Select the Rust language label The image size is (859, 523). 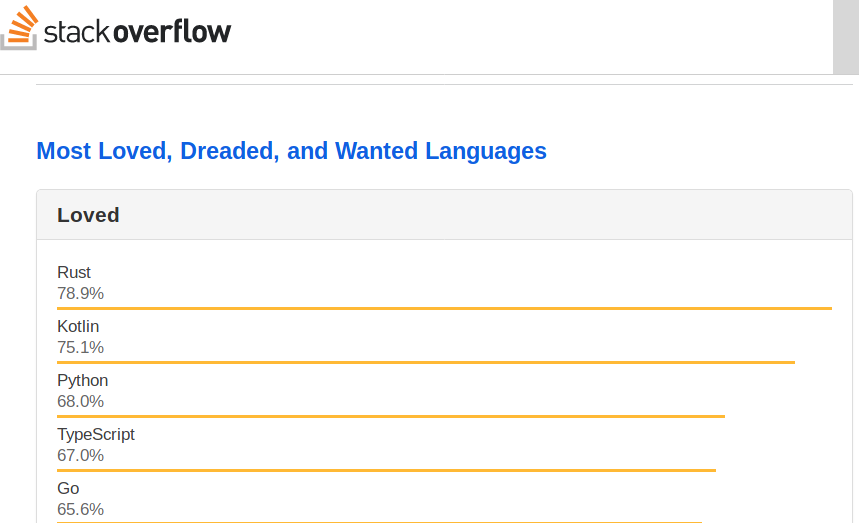coord(74,272)
